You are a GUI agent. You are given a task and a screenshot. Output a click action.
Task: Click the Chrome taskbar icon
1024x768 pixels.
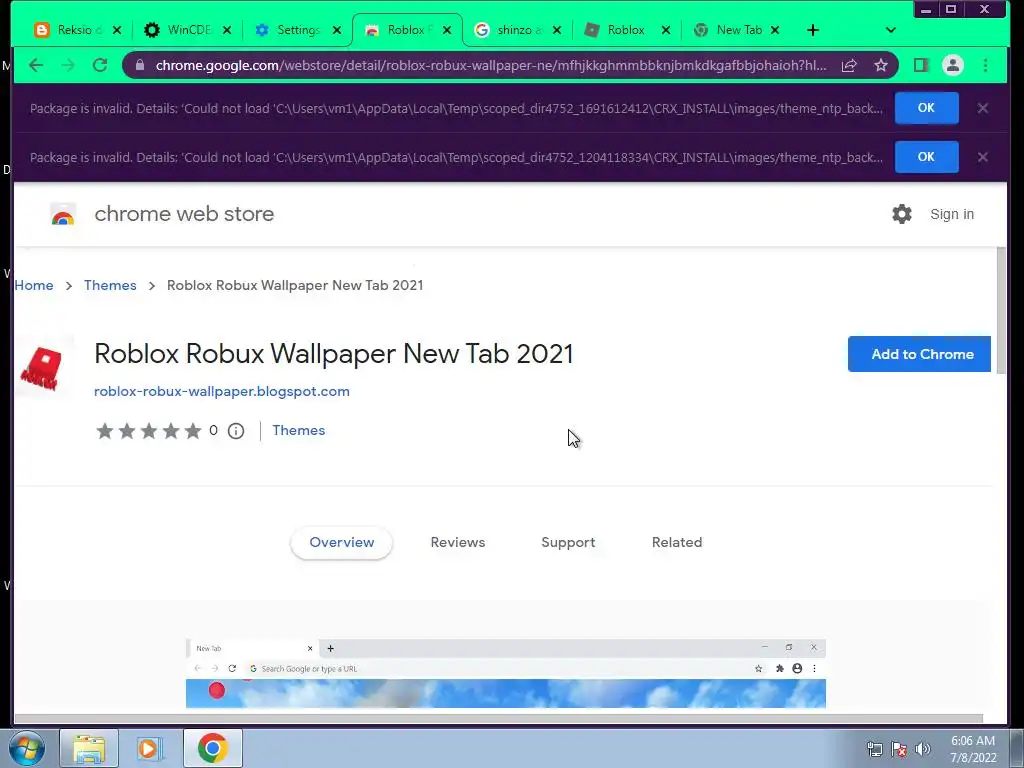213,748
